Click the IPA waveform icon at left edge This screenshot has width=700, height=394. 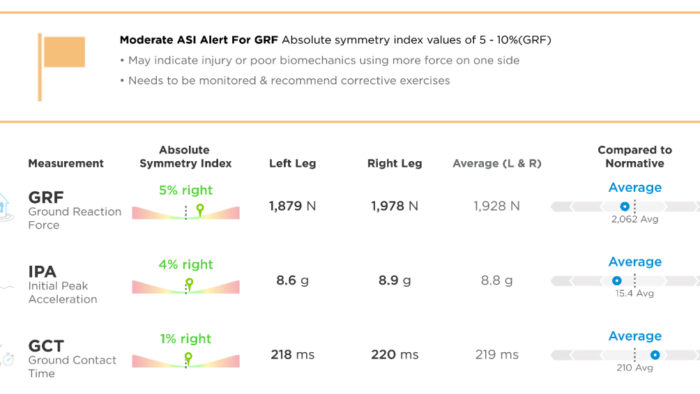pyautogui.click(x=7, y=287)
